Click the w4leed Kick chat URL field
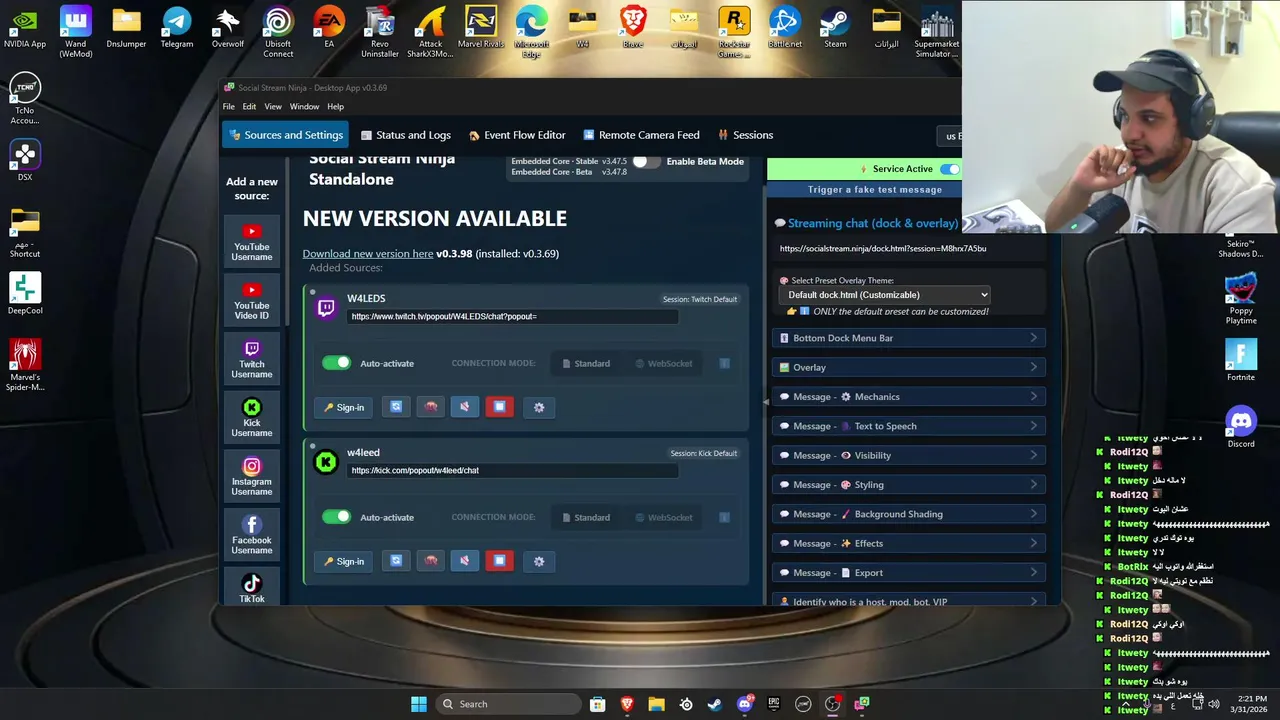 513,470
